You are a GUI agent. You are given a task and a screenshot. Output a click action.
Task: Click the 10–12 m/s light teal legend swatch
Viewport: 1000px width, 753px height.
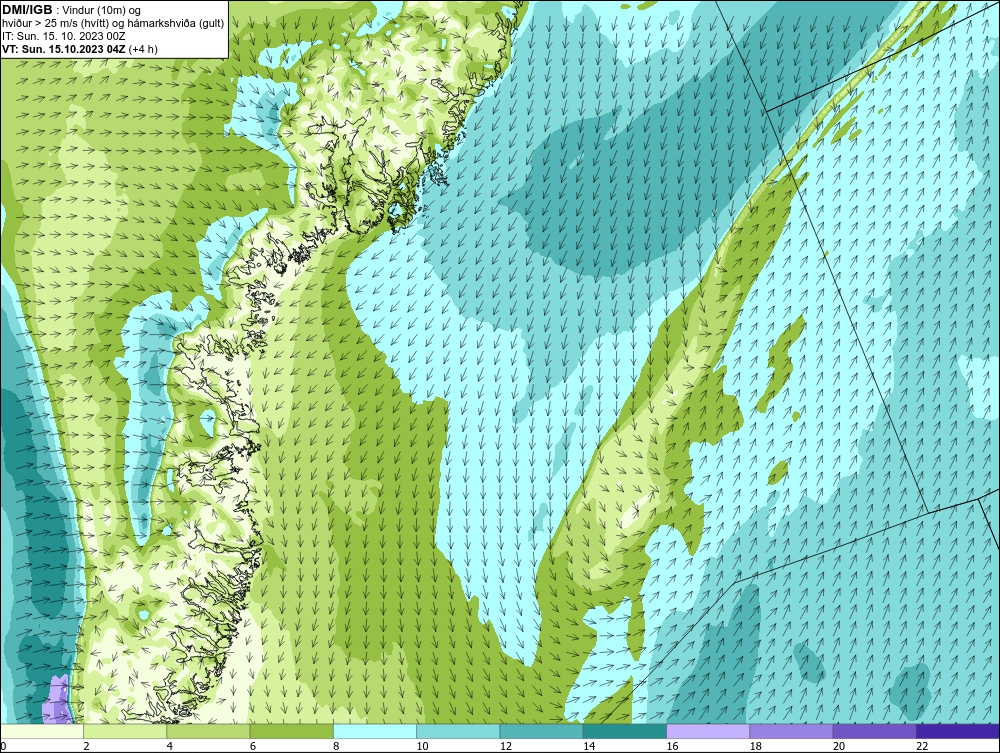coord(458,731)
